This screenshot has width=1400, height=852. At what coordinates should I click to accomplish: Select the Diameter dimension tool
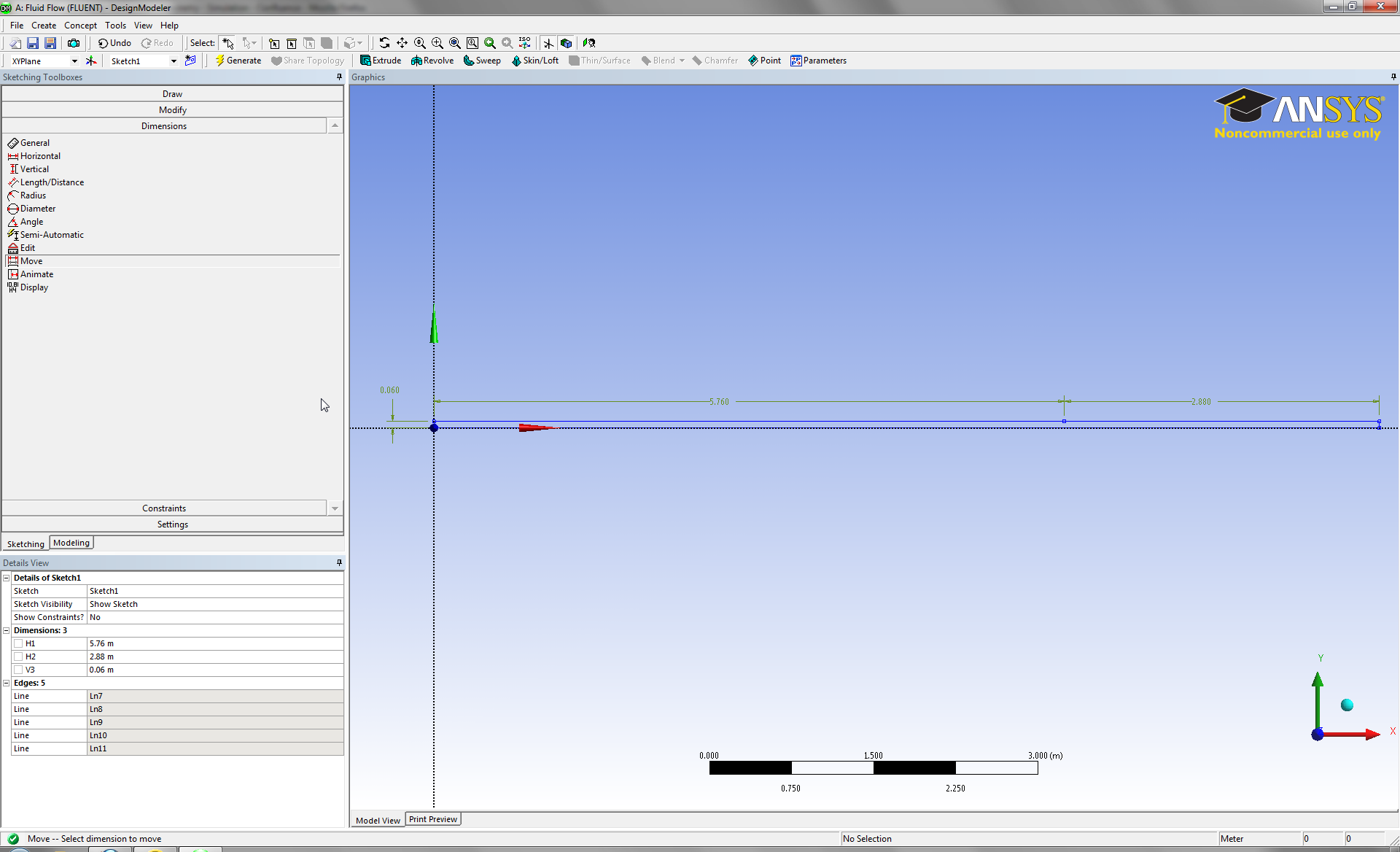(x=31, y=209)
